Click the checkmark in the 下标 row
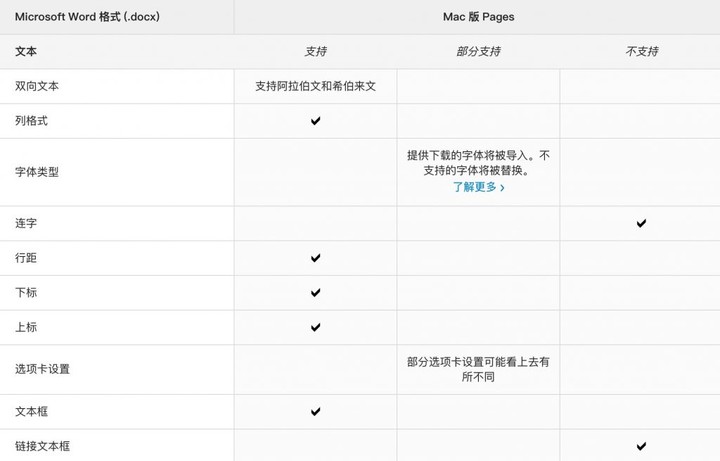This screenshot has width=720, height=461. pyautogui.click(x=315, y=292)
